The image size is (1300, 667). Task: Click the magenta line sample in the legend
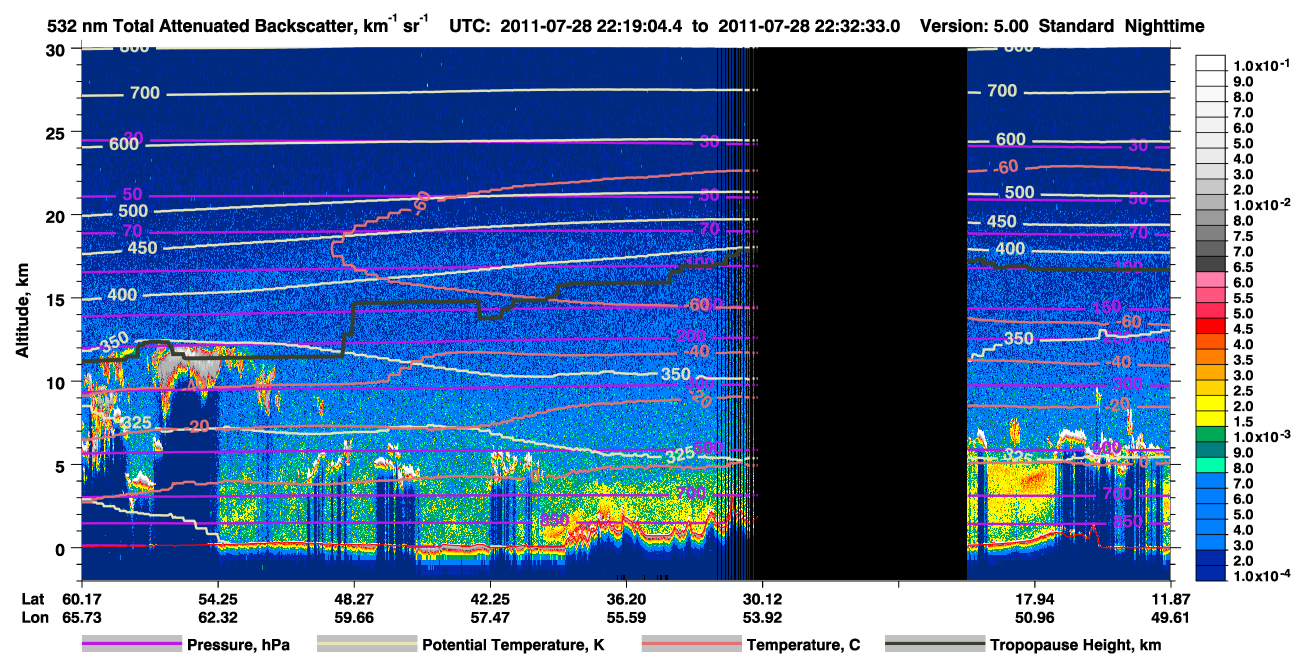133,645
